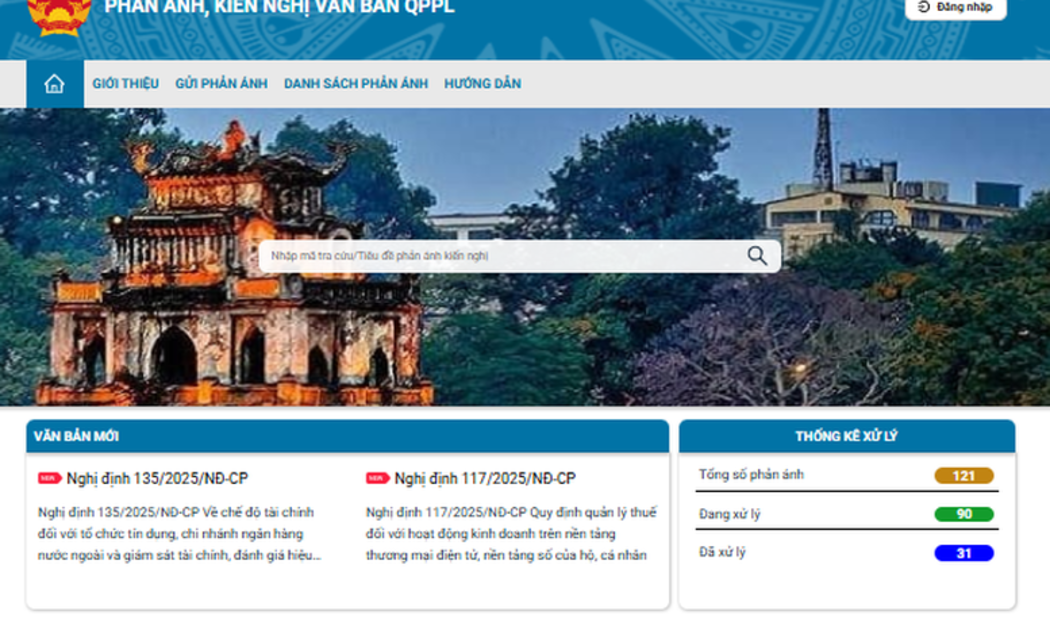Image resolution: width=1050 pixels, height=630 pixels.
Task: Open the GỬI PHẢN ÁNH menu item
Action: [x=221, y=84]
